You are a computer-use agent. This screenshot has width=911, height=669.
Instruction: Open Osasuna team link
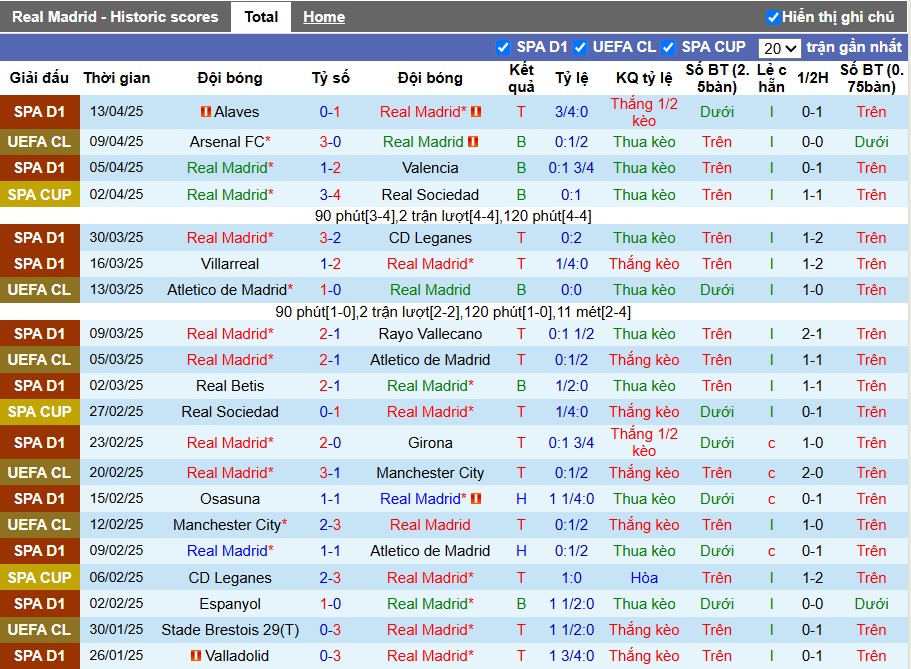tap(230, 499)
